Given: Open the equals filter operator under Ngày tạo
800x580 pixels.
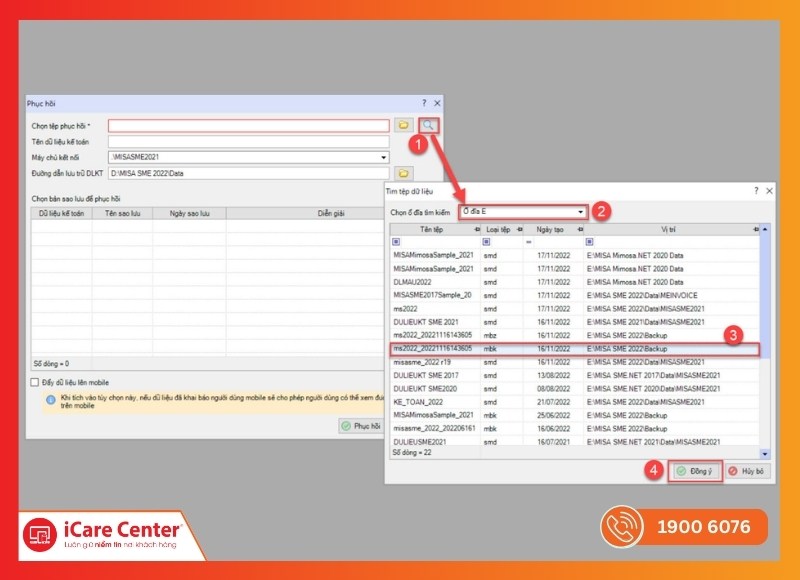Looking at the screenshot, I should (x=529, y=242).
